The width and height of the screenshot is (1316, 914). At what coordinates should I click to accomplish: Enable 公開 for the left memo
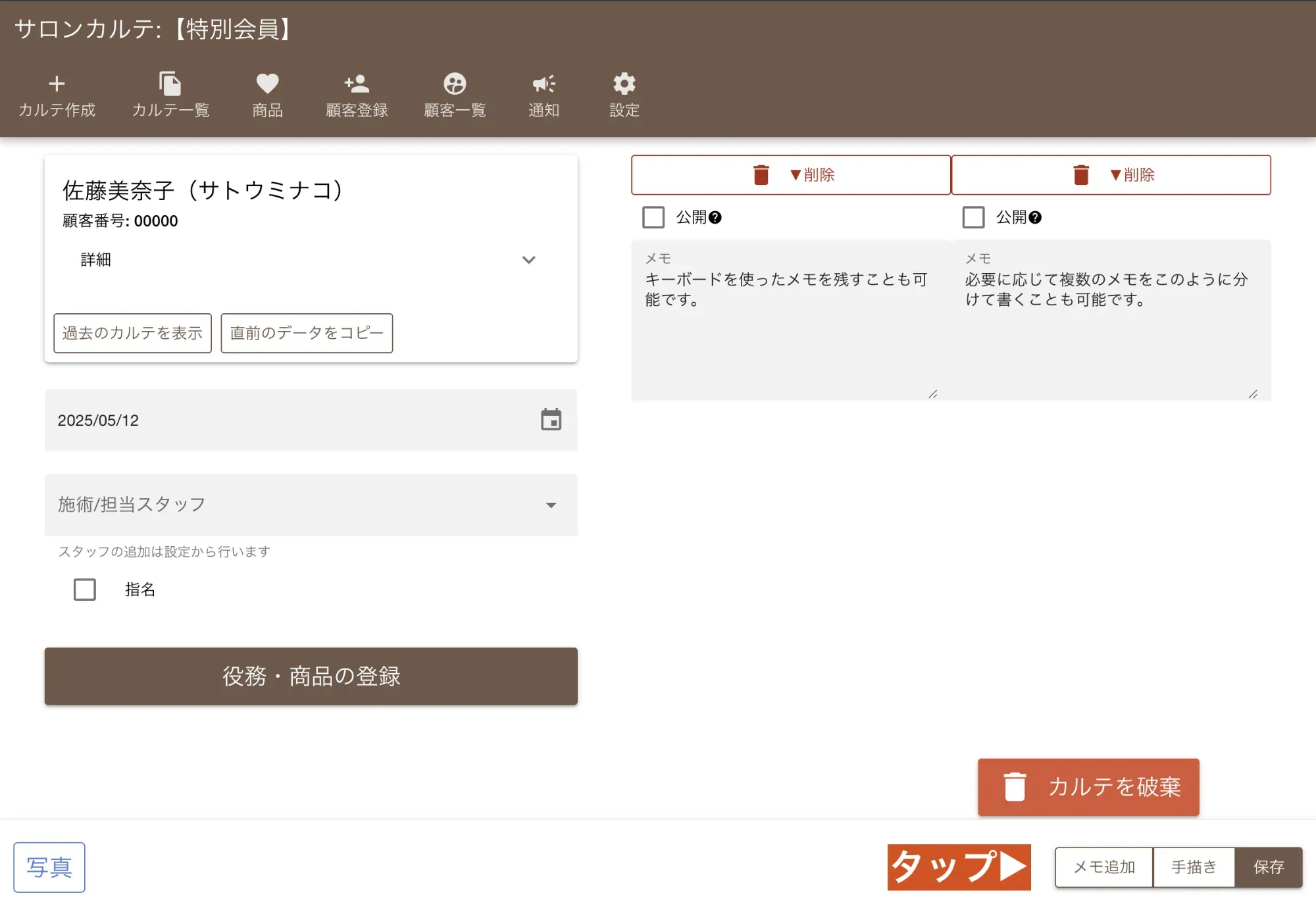coord(653,217)
